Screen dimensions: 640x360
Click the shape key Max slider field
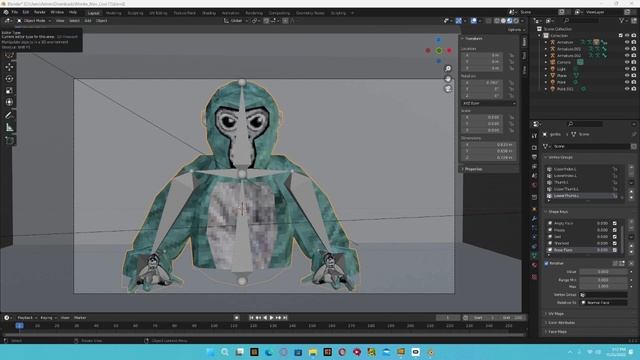(x=603, y=287)
